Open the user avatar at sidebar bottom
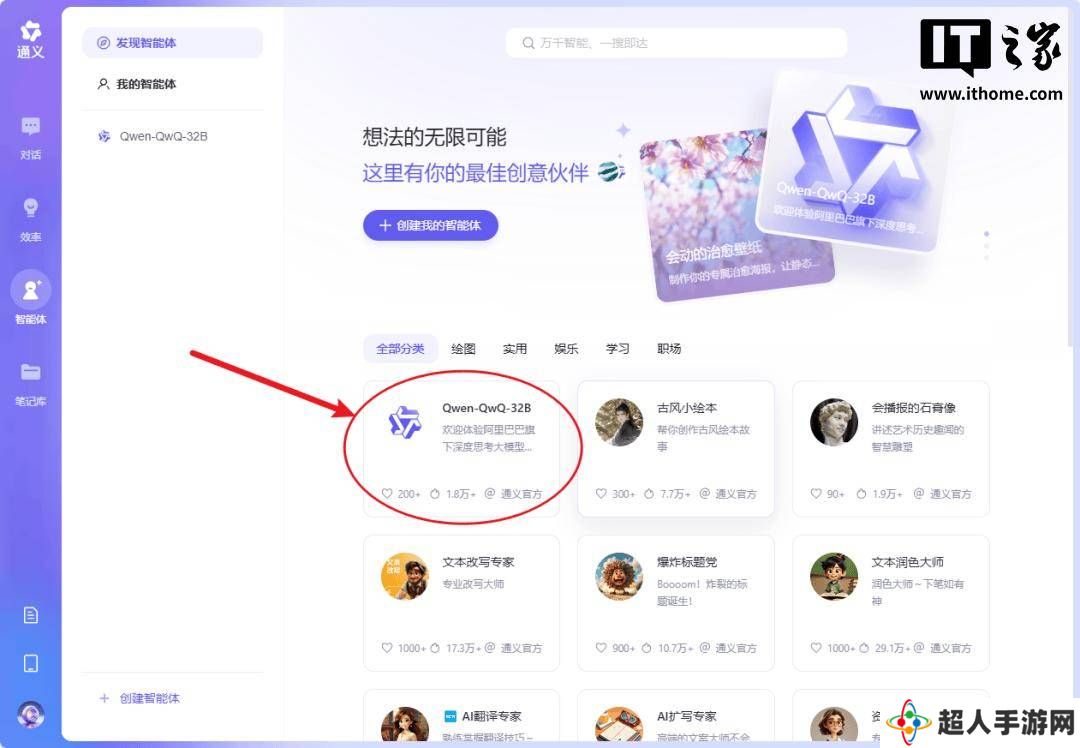The height and width of the screenshot is (748, 1080). pyautogui.click(x=30, y=715)
